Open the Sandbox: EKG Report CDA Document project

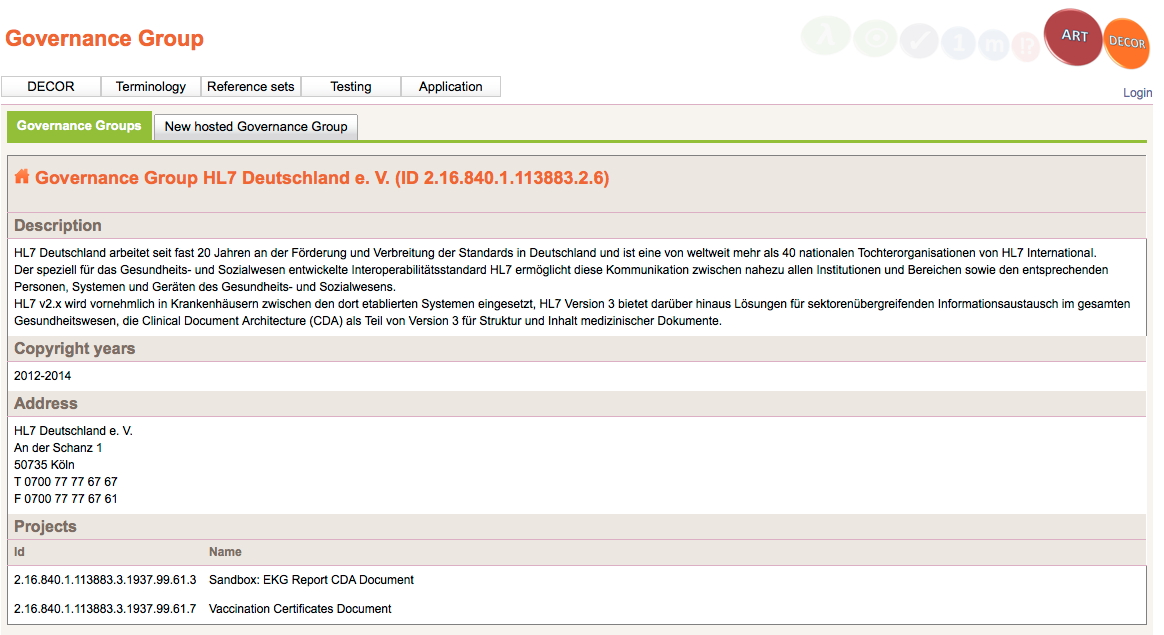311,580
